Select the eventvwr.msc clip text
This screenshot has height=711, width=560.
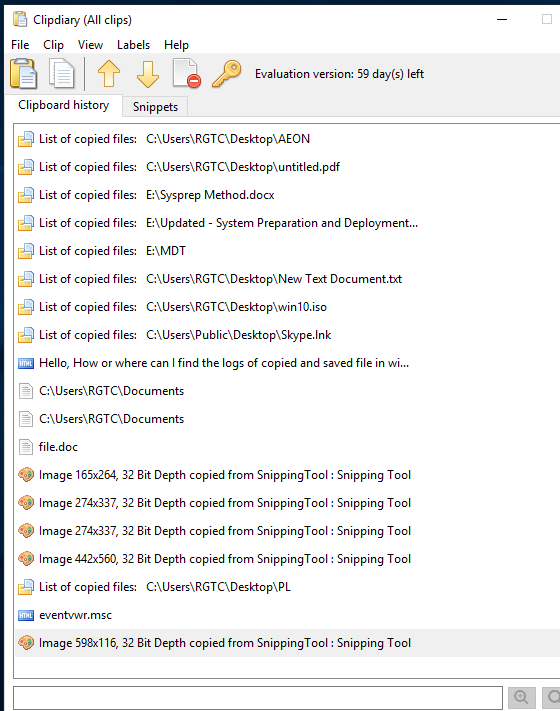pyautogui.click(x=75, y=615)
